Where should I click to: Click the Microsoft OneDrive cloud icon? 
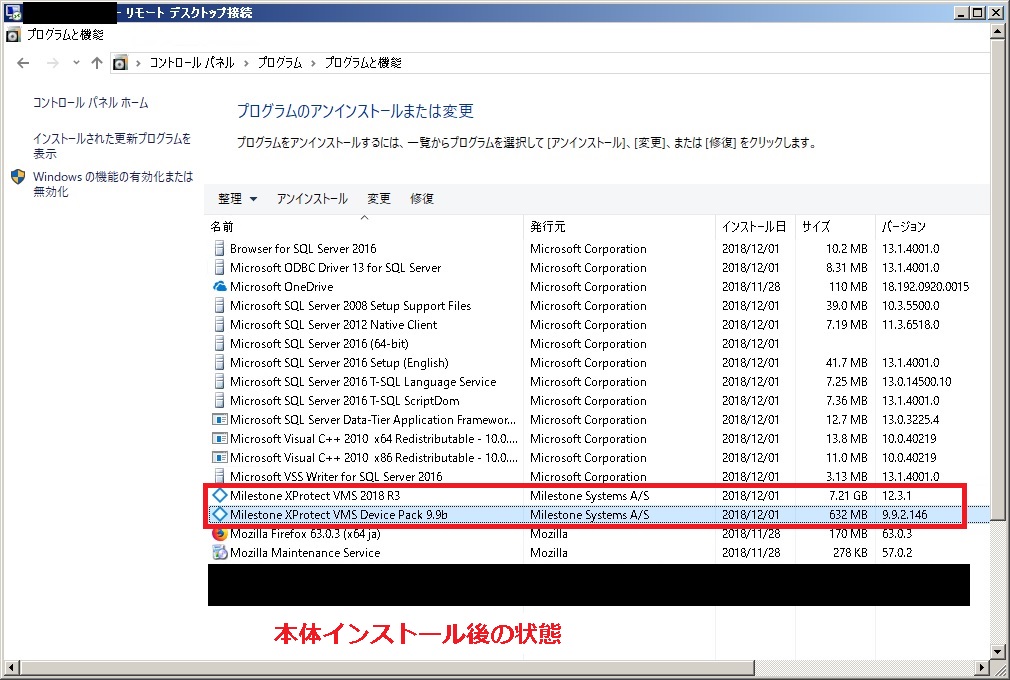click(220, 287)
